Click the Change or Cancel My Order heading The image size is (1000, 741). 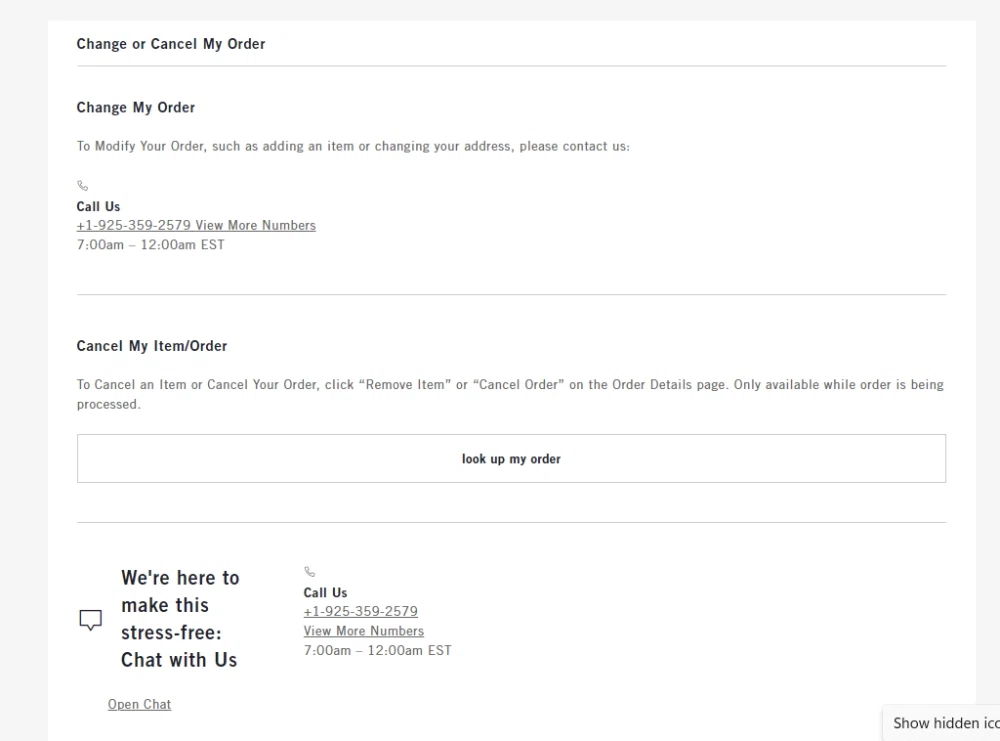(170, 43)
